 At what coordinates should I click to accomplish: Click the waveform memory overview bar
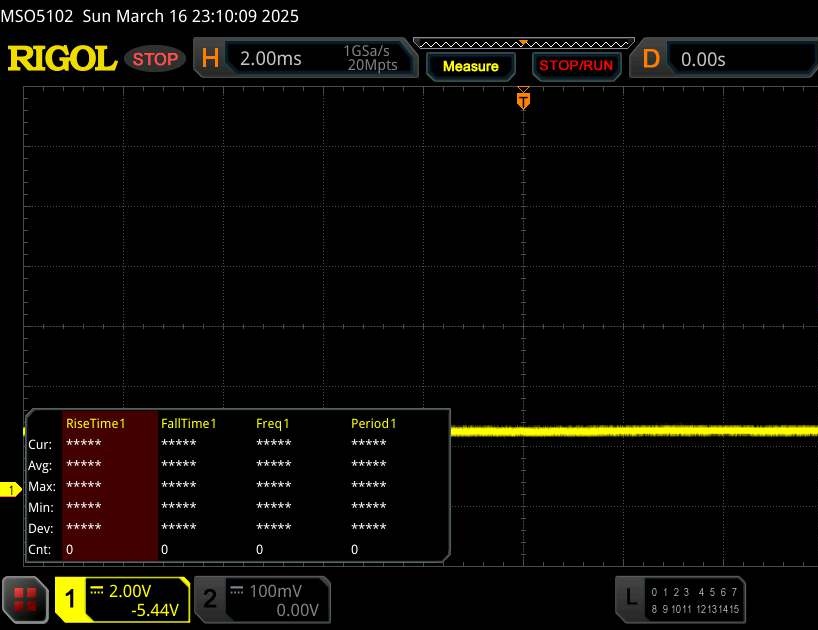coord(524,43)
